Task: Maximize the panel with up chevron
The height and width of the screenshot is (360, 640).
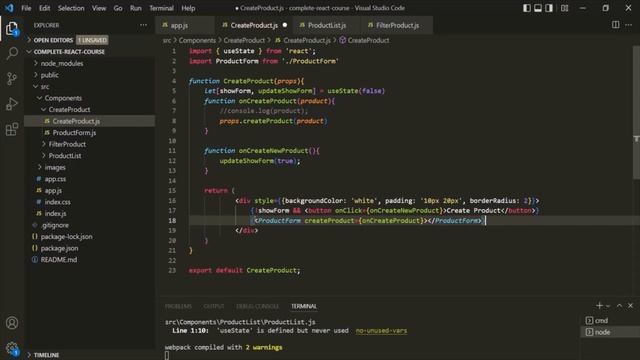Action: [x=619, y=305]
